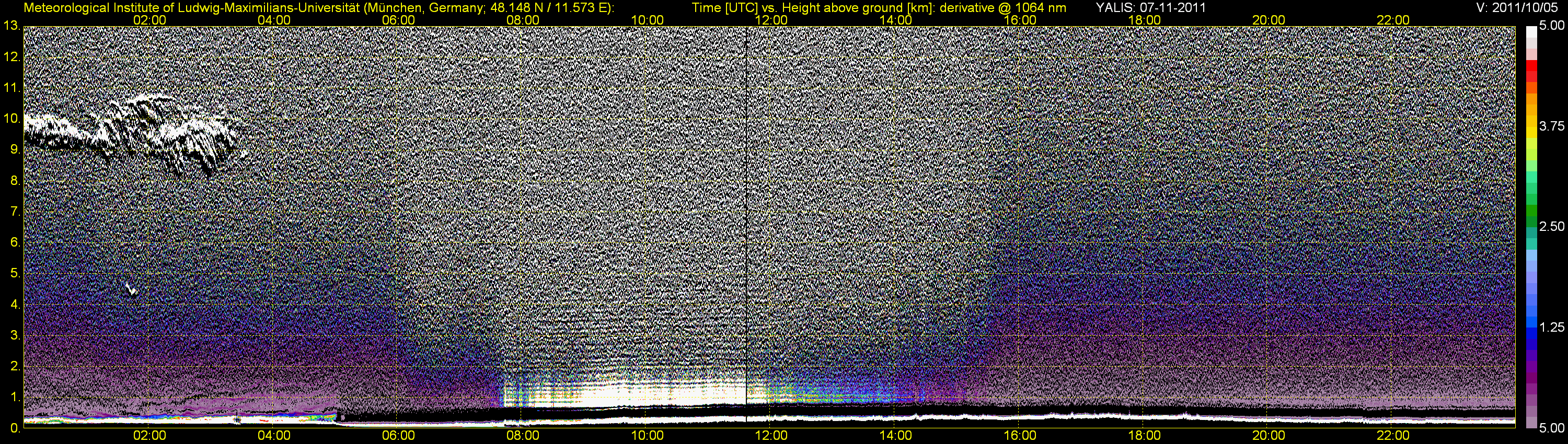The height and width of the screenshot is (444, 1568).
Task: Click the 18:00 time label on the bottom axis
Action: coord(1144,436)
